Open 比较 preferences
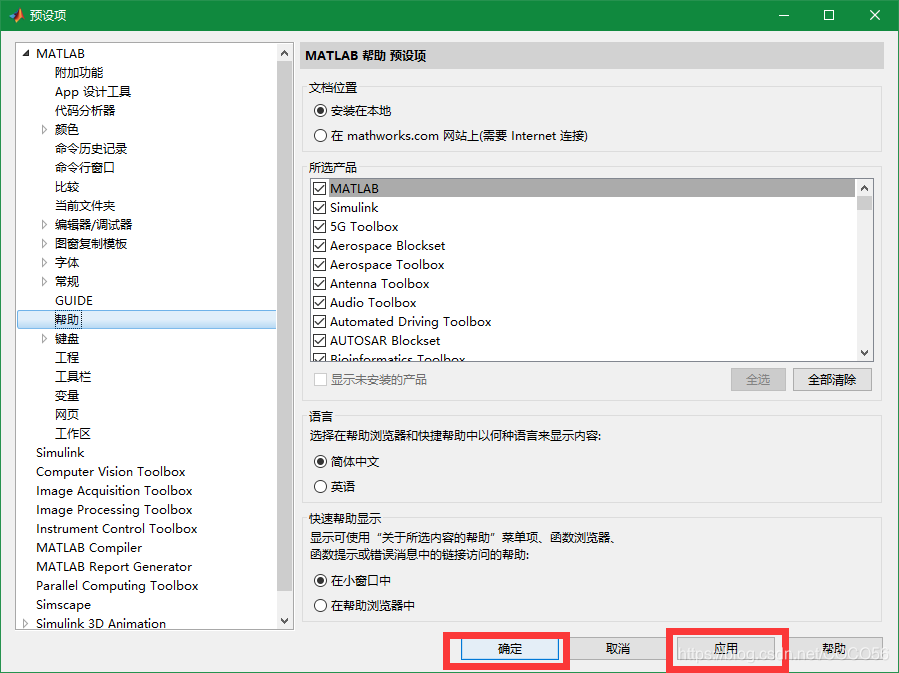This screenshot has width=899, height=673. pyautogui.click(x=67, y=187)
